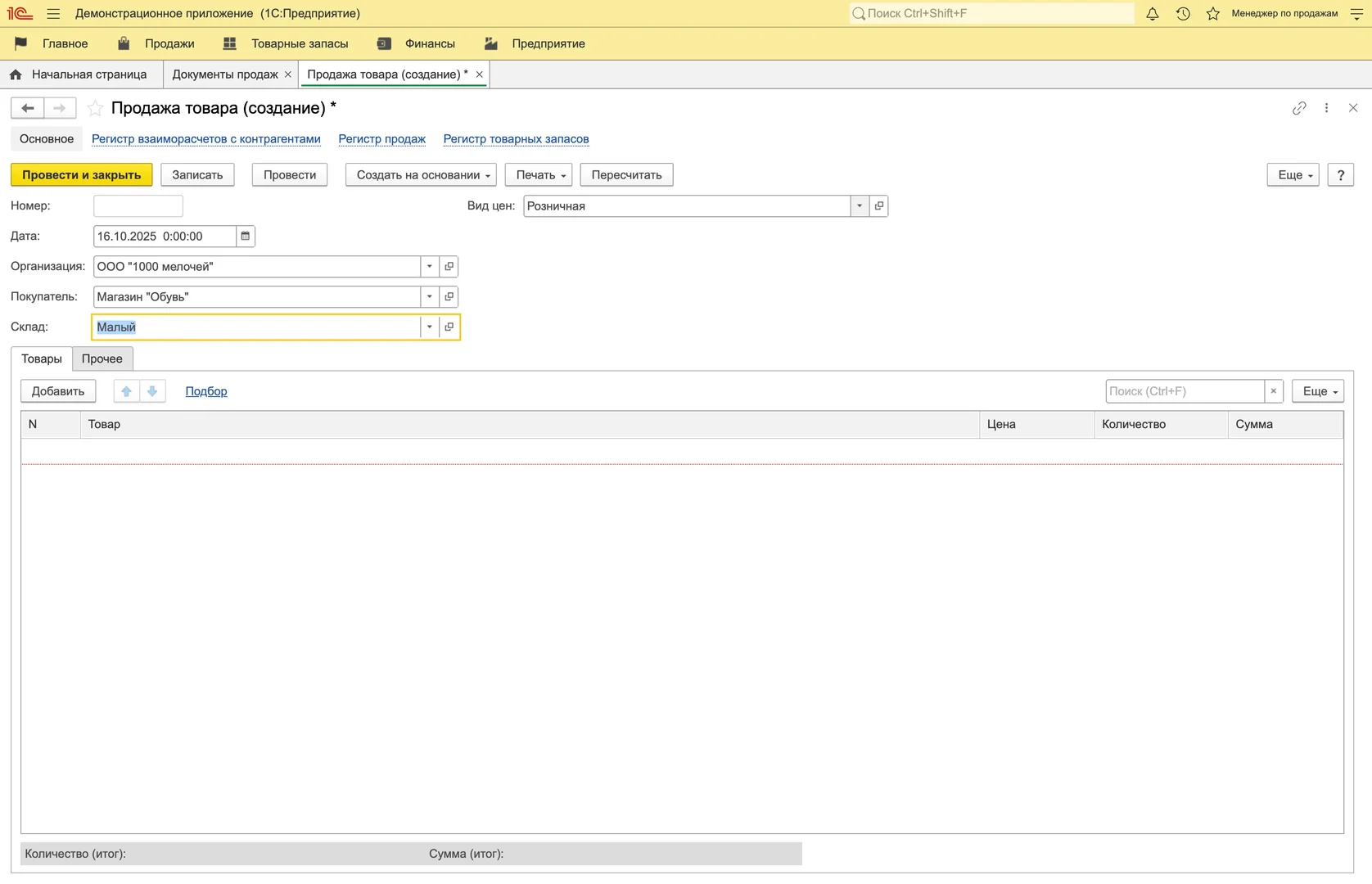Add this document to favorites star
The height and width of the screenshot is (884, 1372).
[x=96, y=108]
